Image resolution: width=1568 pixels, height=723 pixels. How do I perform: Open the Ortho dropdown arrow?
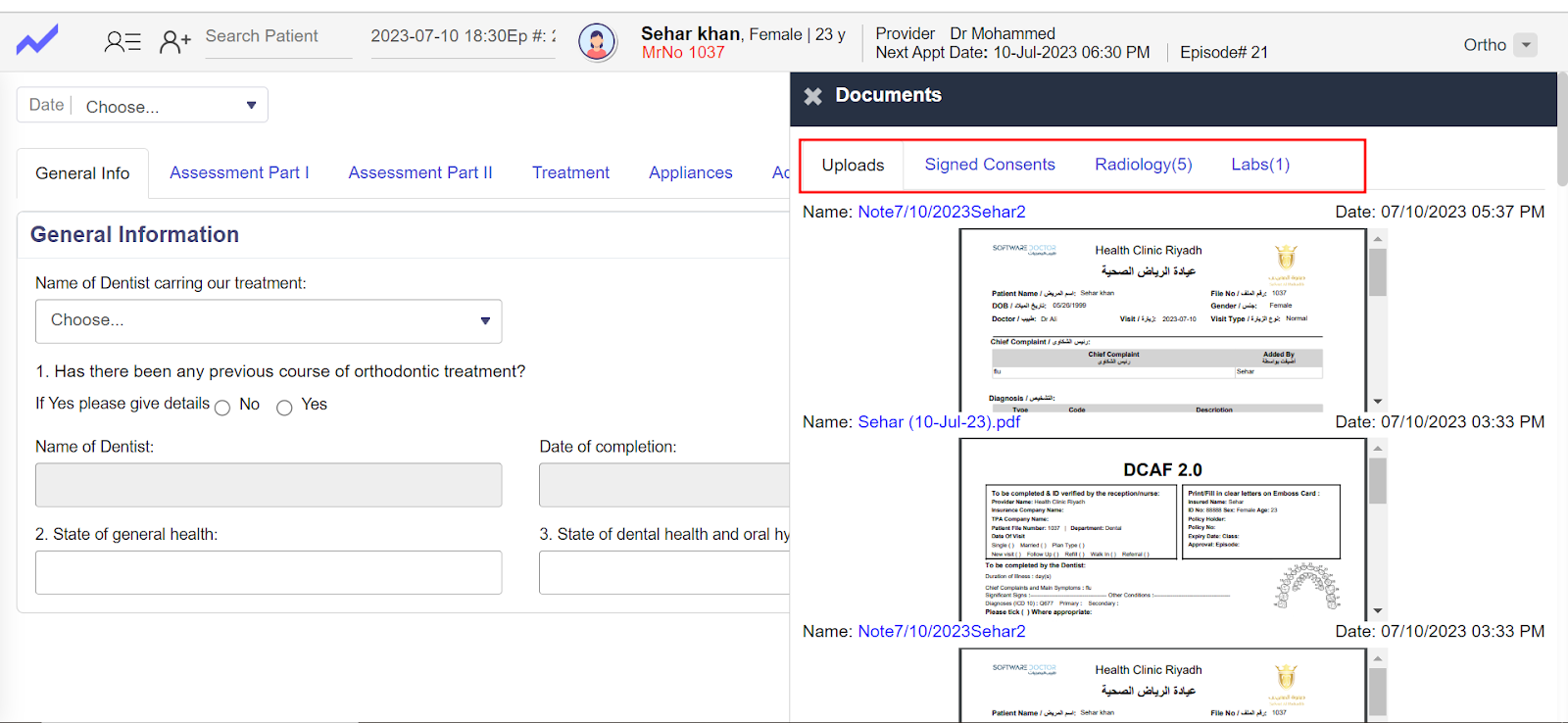point(1525,45)
